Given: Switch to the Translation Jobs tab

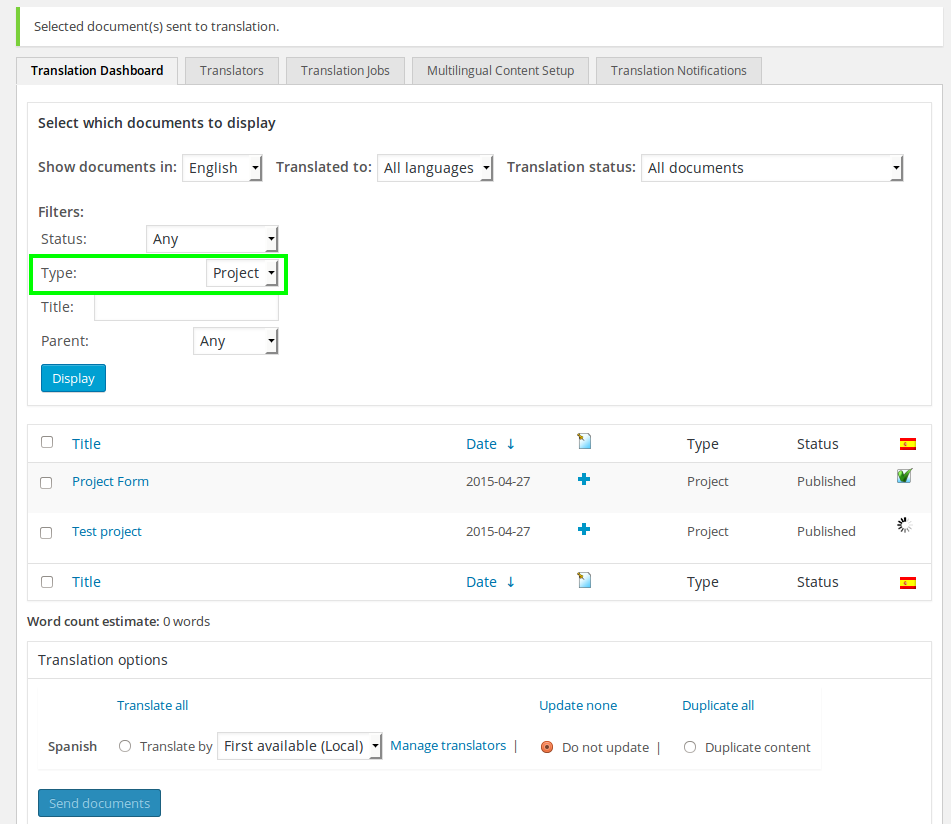Looking at the screenshot, I should pyautogui.click(x=345, y=71).
